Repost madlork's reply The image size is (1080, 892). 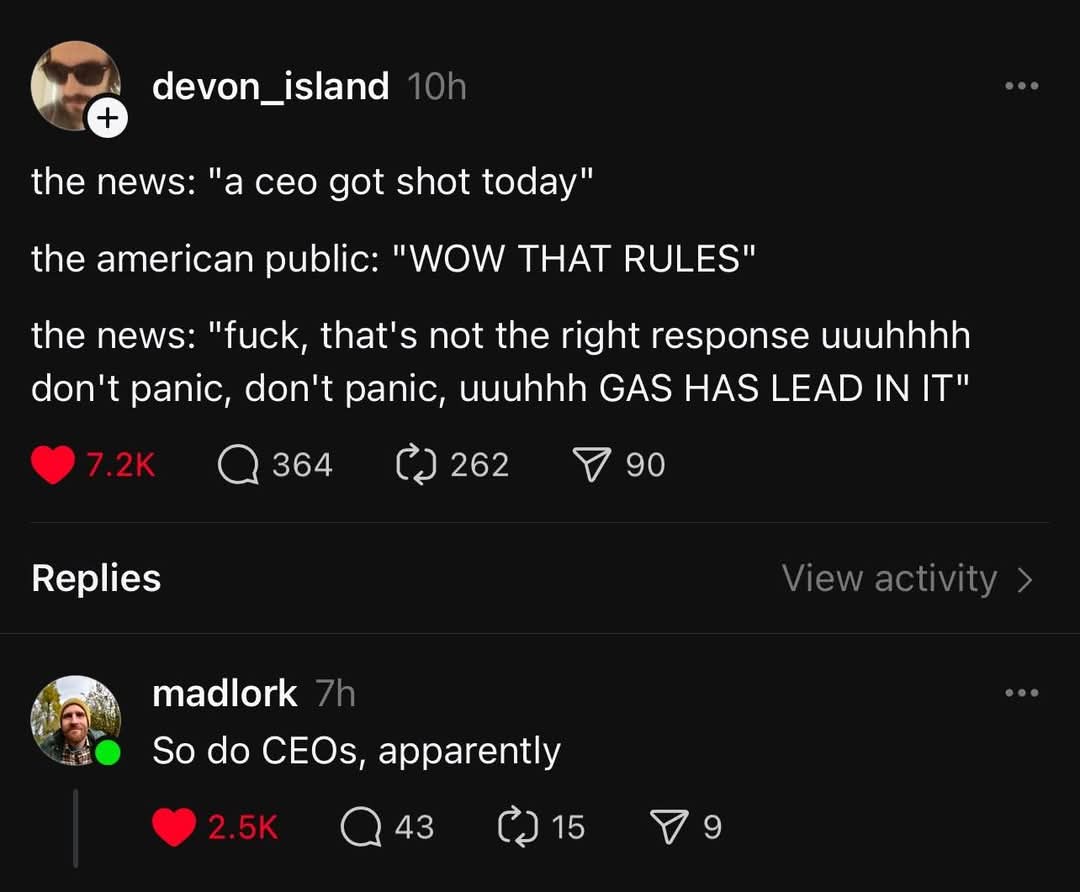click(517, 827)
